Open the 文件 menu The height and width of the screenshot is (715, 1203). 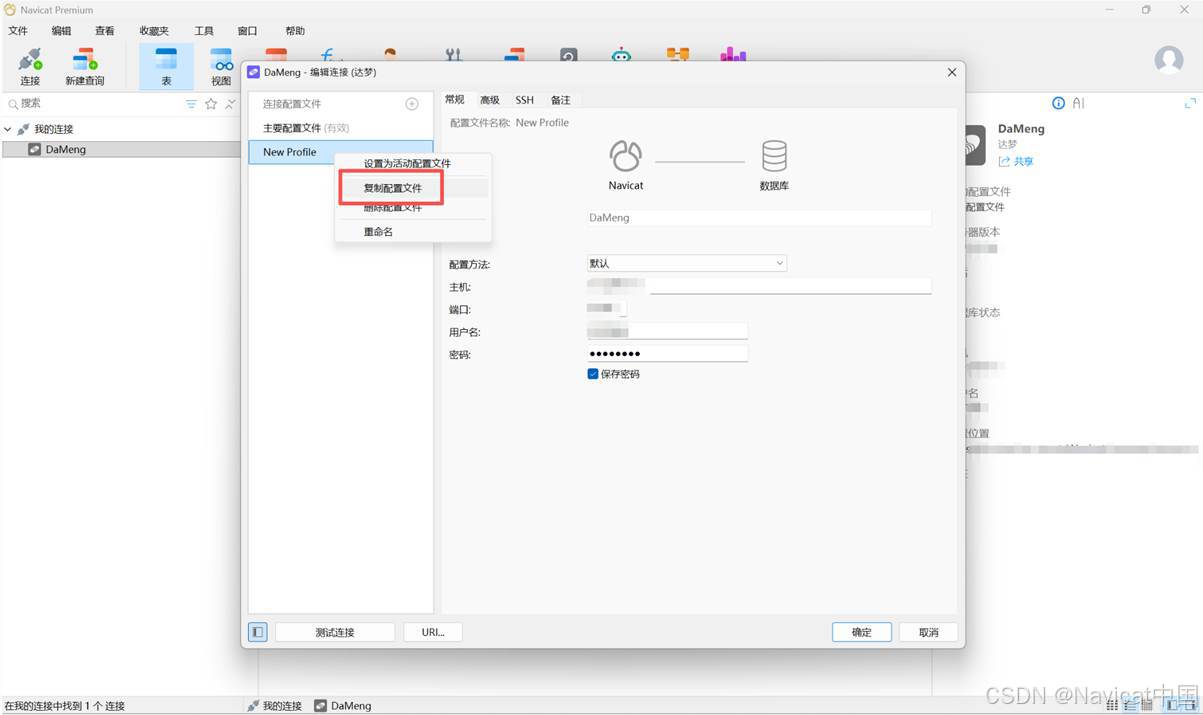[x=18, y=31]
